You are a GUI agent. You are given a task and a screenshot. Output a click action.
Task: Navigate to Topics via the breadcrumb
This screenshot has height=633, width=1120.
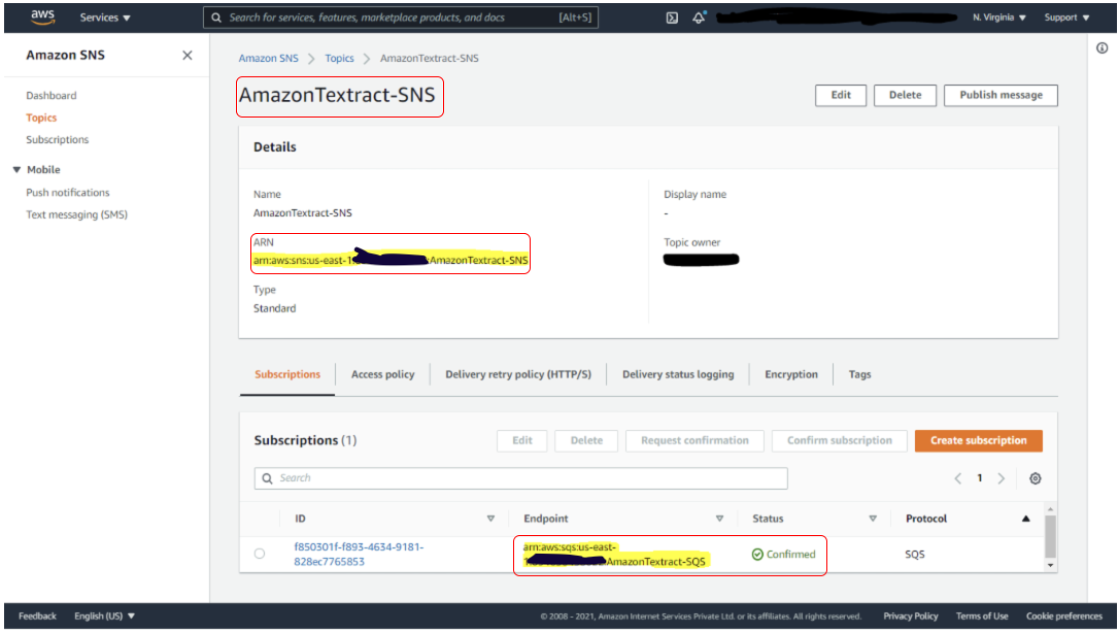(x=340, y=58)
